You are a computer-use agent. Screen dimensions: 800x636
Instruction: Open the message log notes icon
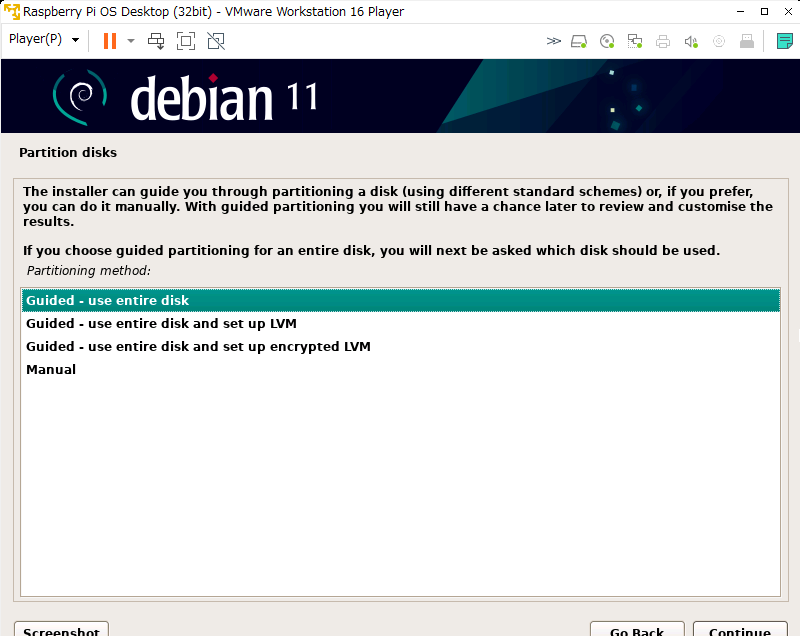pyautogui.click(x=785, y=41)
